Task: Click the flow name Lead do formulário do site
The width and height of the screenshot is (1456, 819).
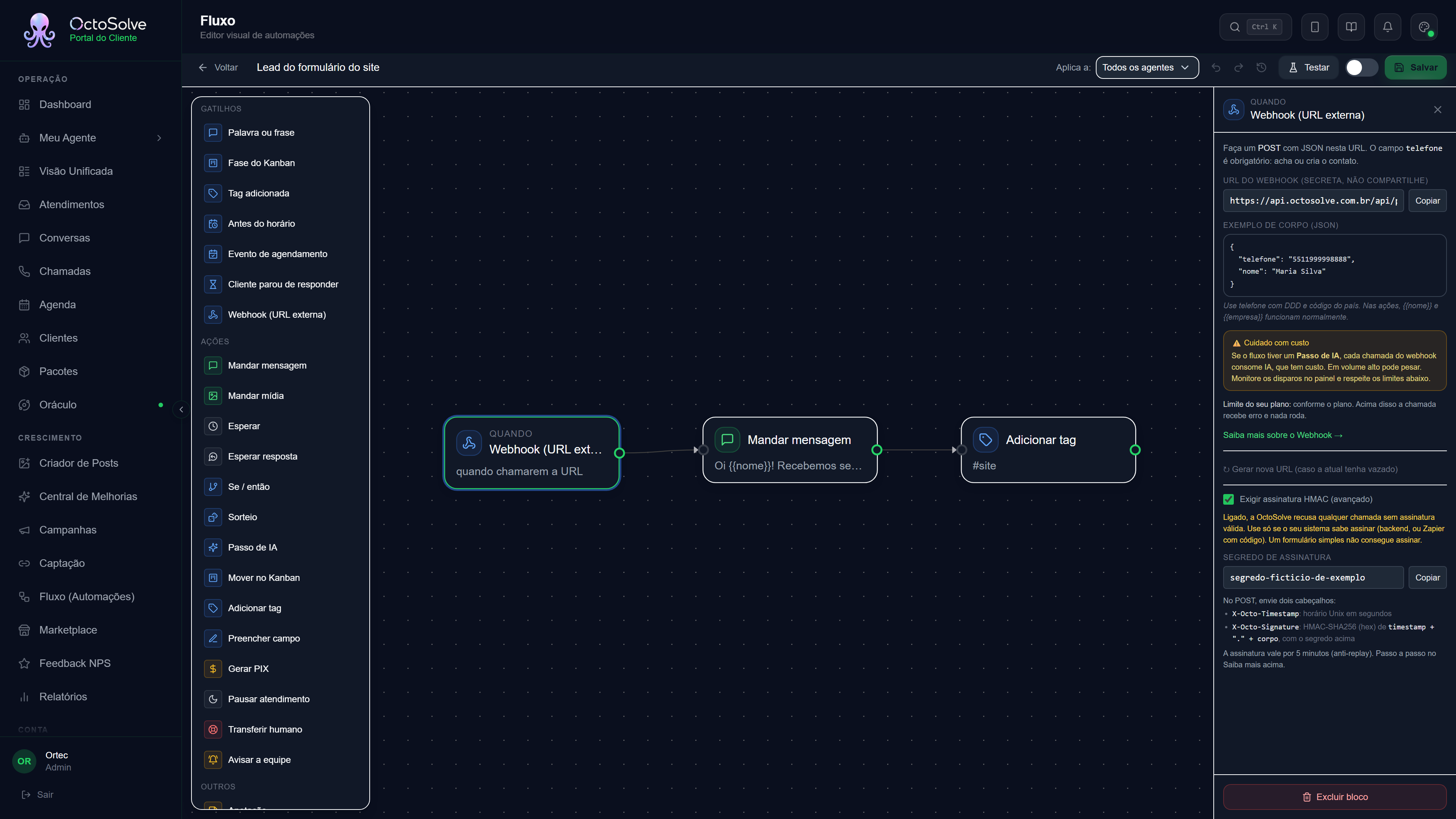Action: coord(318,67)
